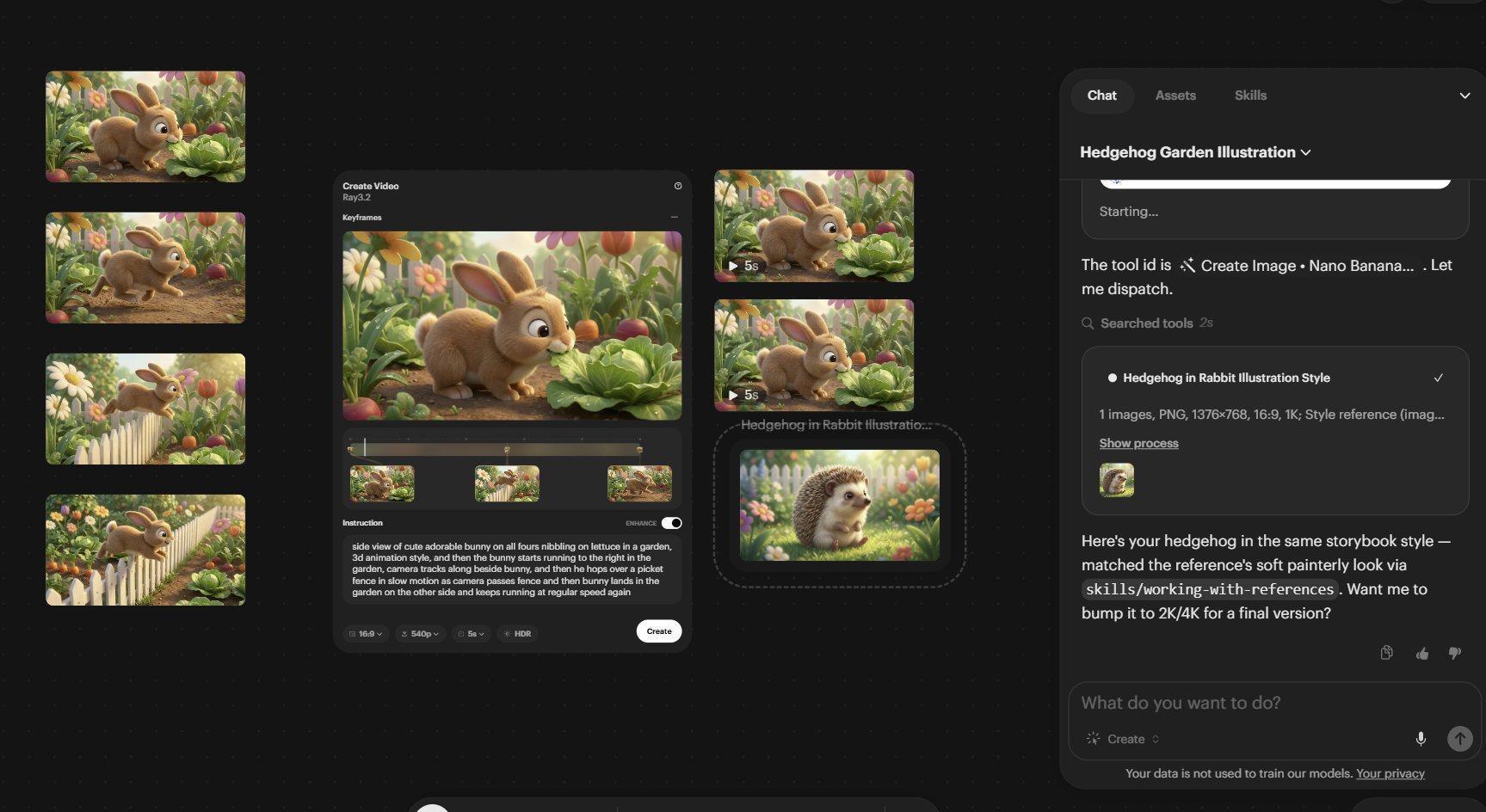The image size is (1486, 812).
Task: Give the response a thumbs down
Action: click(1455, 654)
